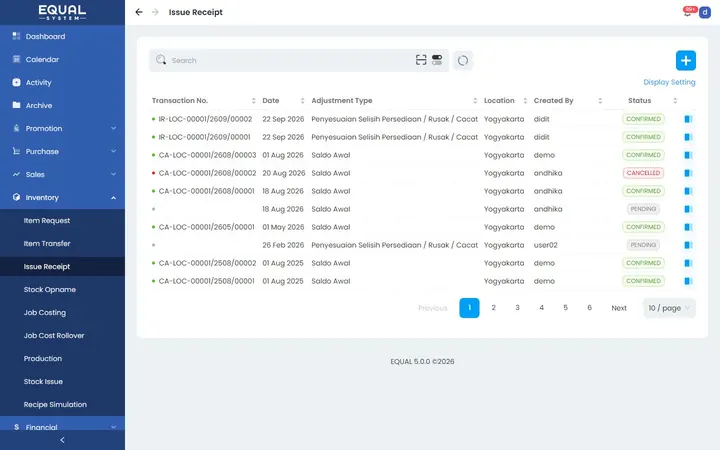Image resolution: width=720 pixels, height=450 pixels.
Task: Go to page 3
Action: [517, 308]
